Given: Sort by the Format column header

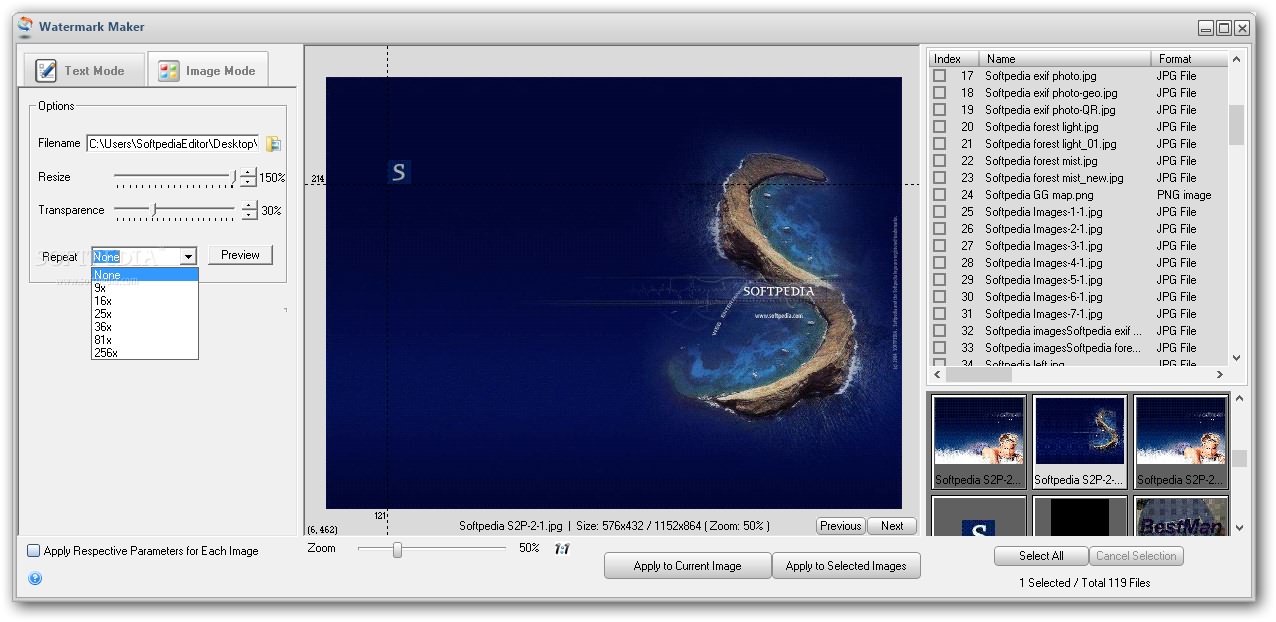Looking at the screenshot, I should tap(1188, 59).
